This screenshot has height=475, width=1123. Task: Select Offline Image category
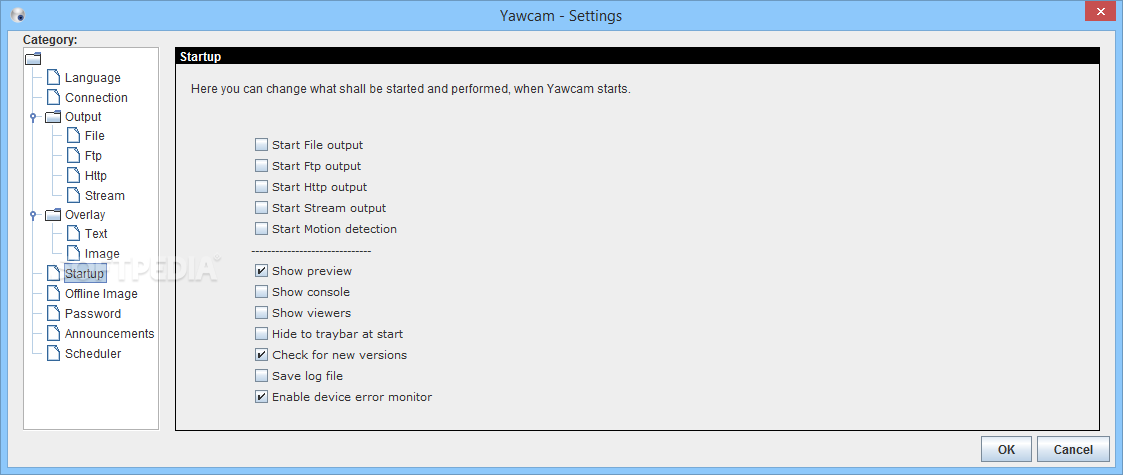pos(101,294)
